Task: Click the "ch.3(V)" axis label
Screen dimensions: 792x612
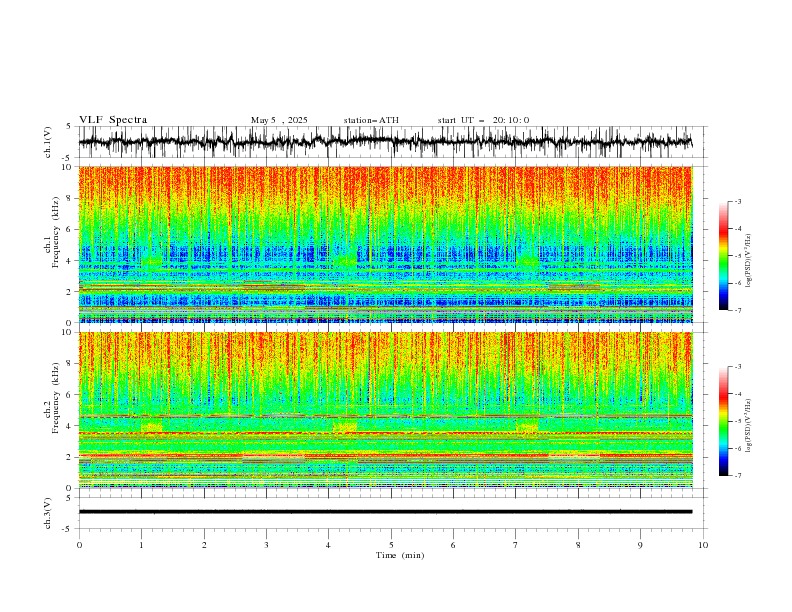Action: pyautogui.click(x=48, y=513)
